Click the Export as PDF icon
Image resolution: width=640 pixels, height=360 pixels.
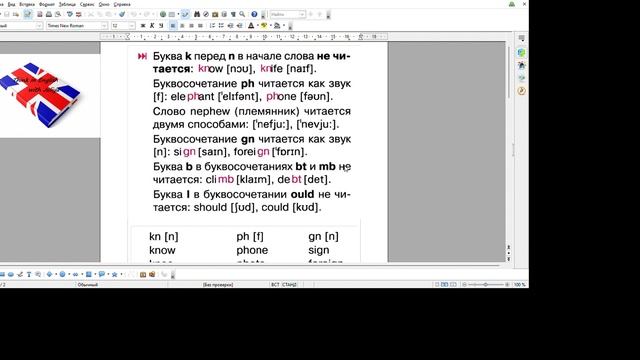click(40, 14)
